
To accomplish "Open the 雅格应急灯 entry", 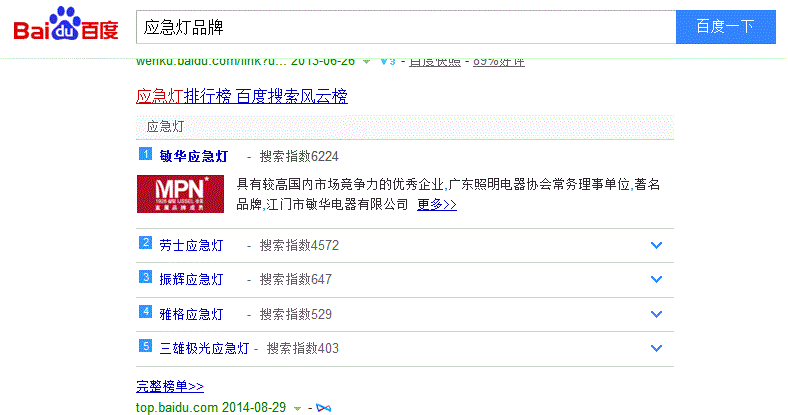I will [x=191, y=315].
